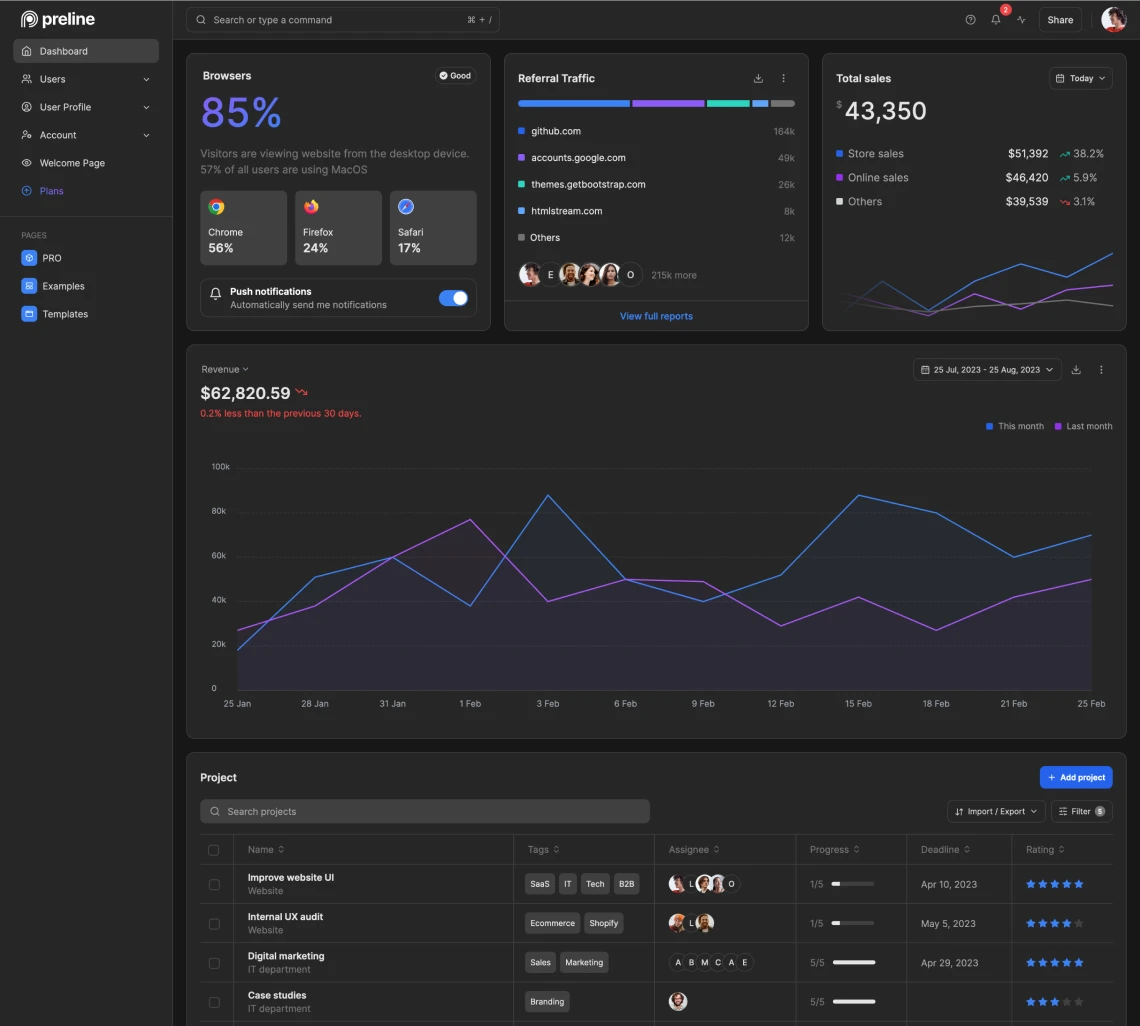Click the activity pulse icon in header
The width and height of the screenshot is (1140, 1026).
point(1021,20)
